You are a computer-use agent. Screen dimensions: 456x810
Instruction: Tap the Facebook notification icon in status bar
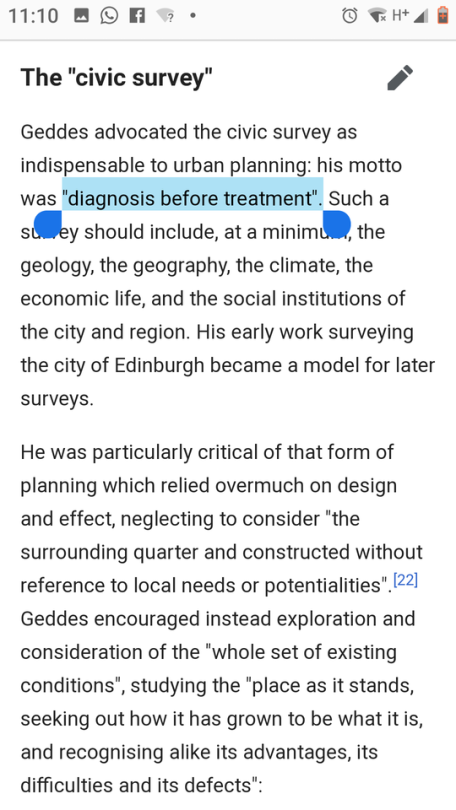pyautogui.click(x=137, y=15)
